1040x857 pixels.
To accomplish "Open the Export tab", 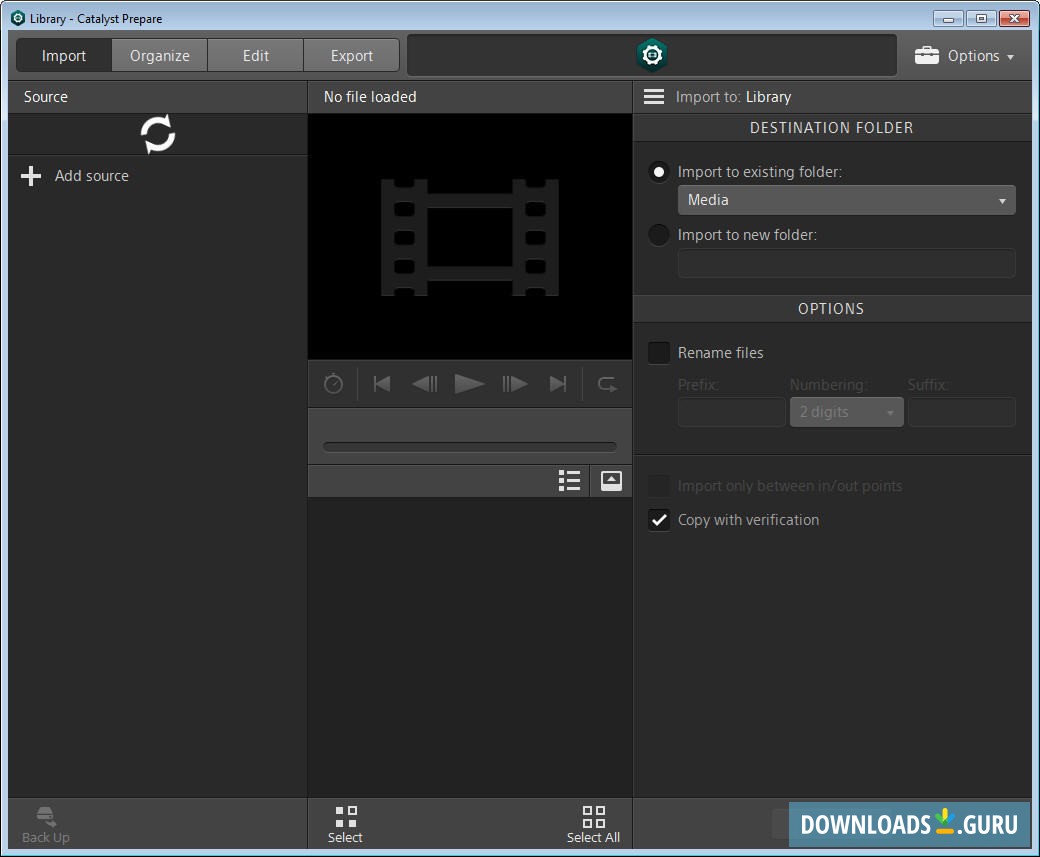I will (x=351, y=55).
